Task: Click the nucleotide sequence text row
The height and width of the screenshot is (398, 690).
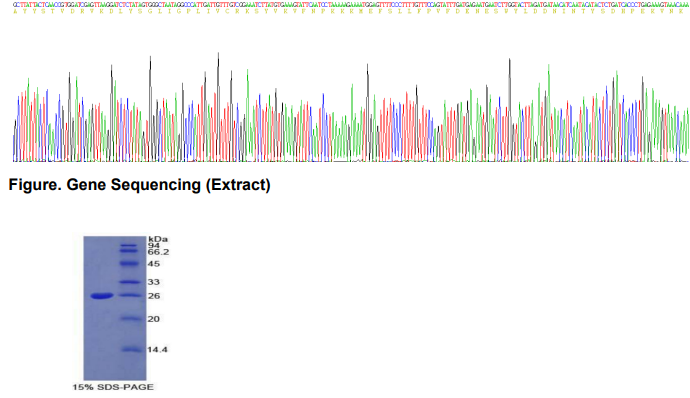Action: coord(351,4)
